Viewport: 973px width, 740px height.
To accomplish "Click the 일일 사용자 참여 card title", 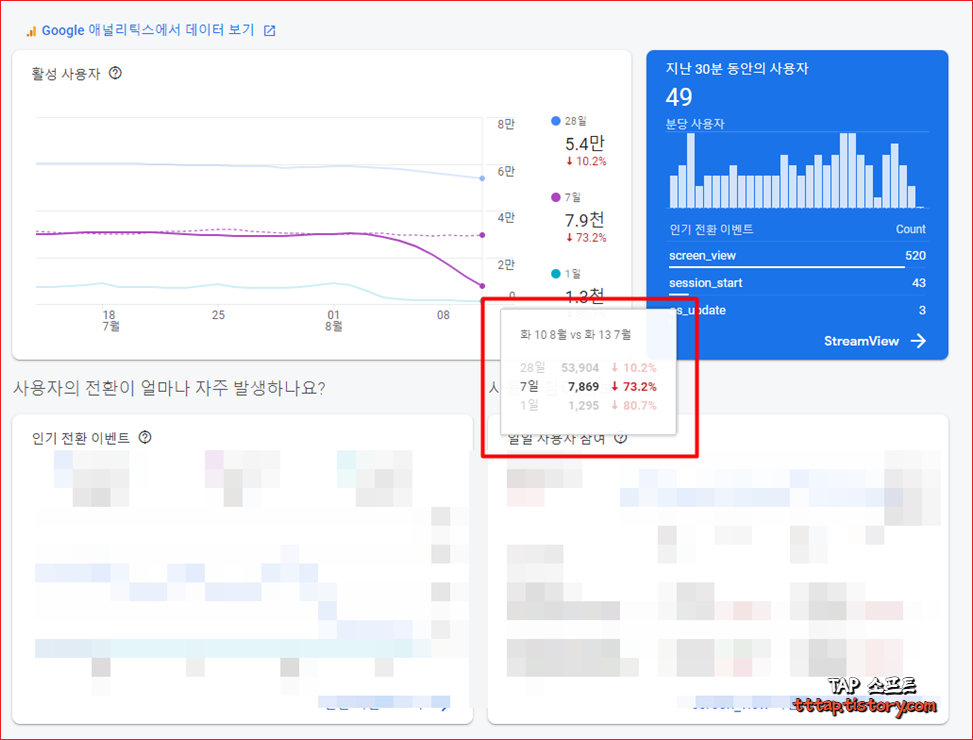I will tap(557, 438).
